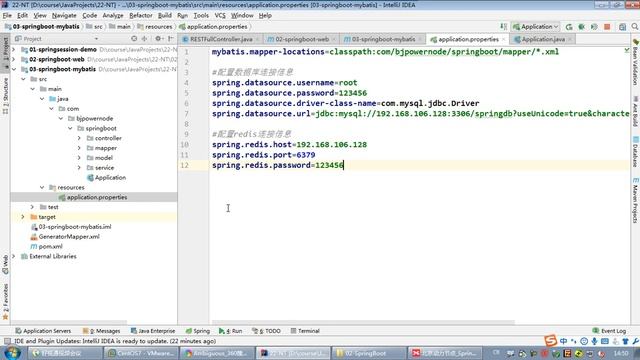Image resolution: width=640 pixels, height=360 pixels.
Task: Click the horizontal editor scrollbar
Action: [x=363, y=322]
